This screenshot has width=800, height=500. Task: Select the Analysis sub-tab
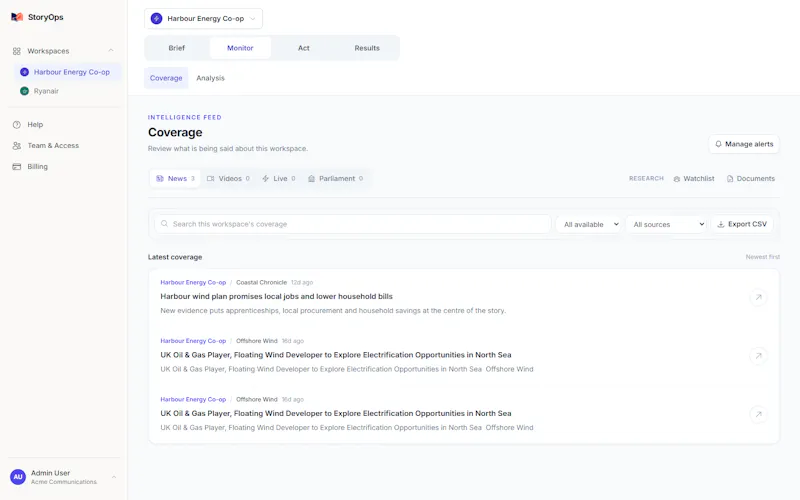click(210, 78)
